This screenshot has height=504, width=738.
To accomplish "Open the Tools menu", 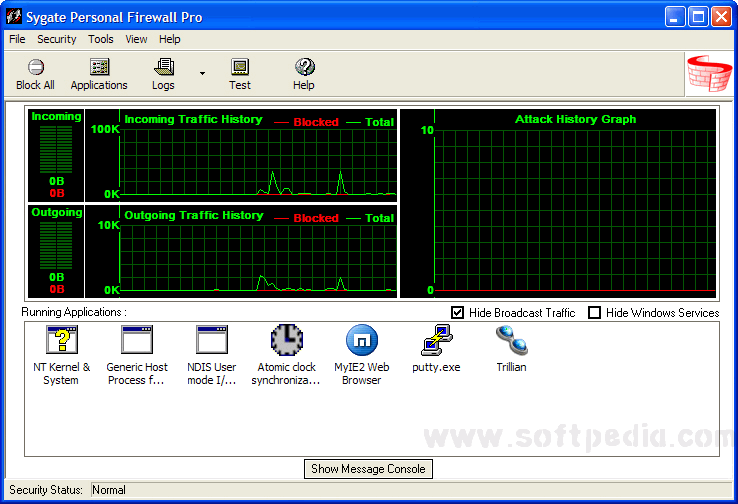I will click(101, 39).
